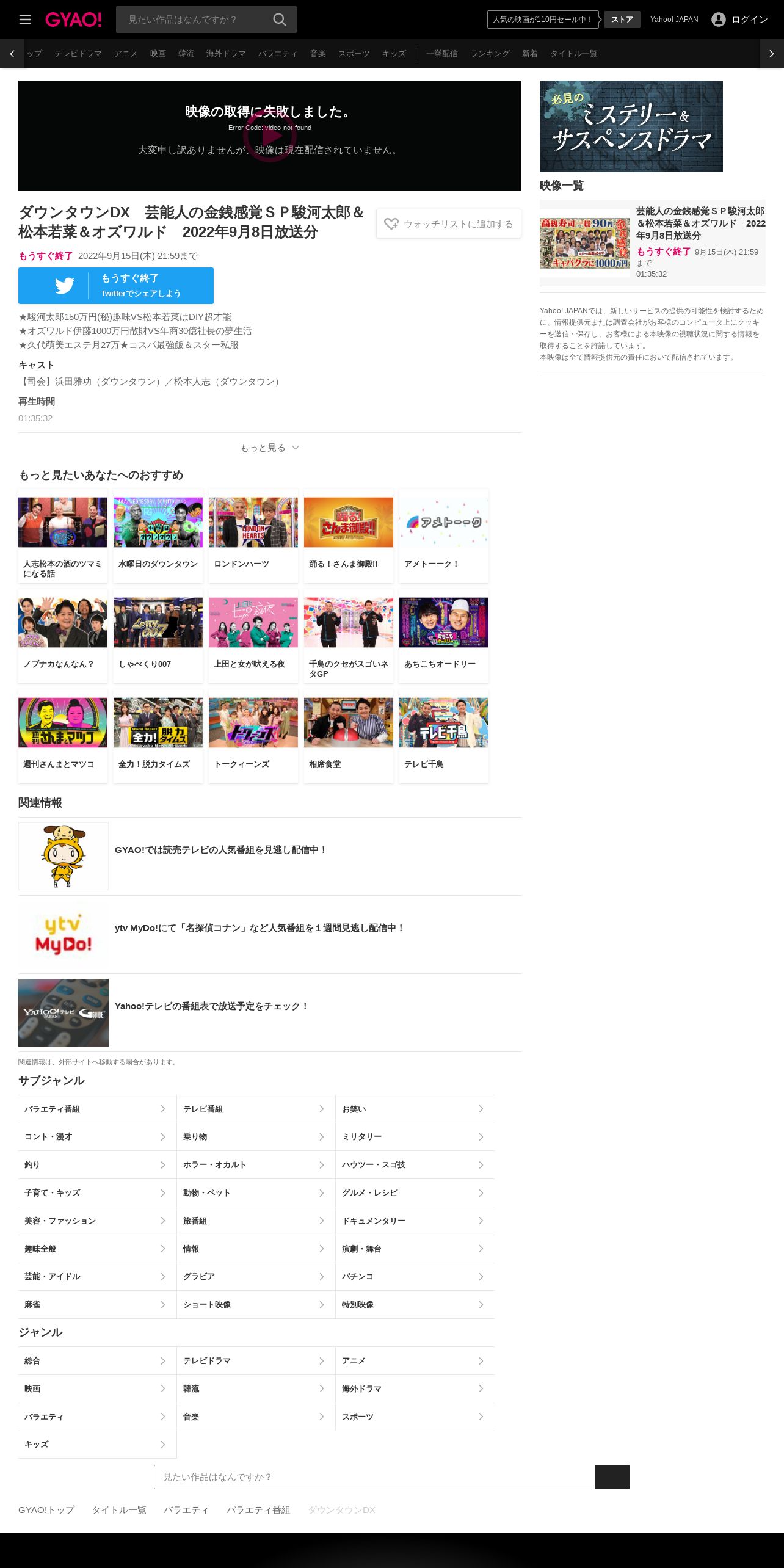Screen dimensions: 784x1568
Task: Click タイトル一覧 breadcrumb
Action: pos(119,1509)
